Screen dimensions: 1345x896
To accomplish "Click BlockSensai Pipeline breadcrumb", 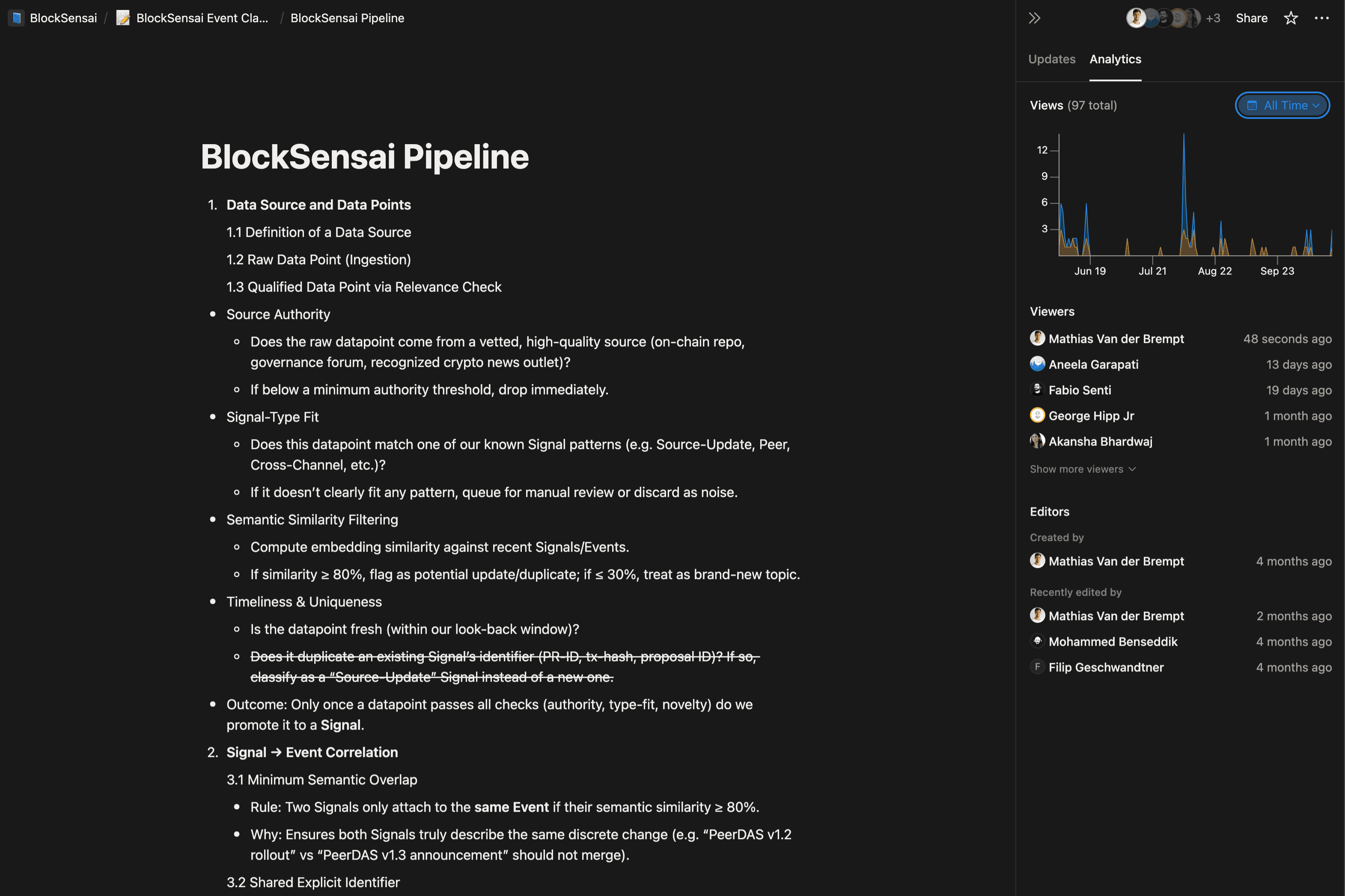I will pyautogui.click(x=347, y=18).
